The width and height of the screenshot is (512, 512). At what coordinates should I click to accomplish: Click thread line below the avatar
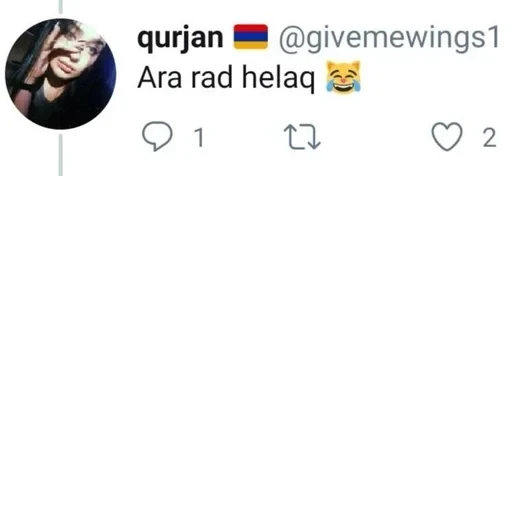pyautogui.click(x=61, y=155)
